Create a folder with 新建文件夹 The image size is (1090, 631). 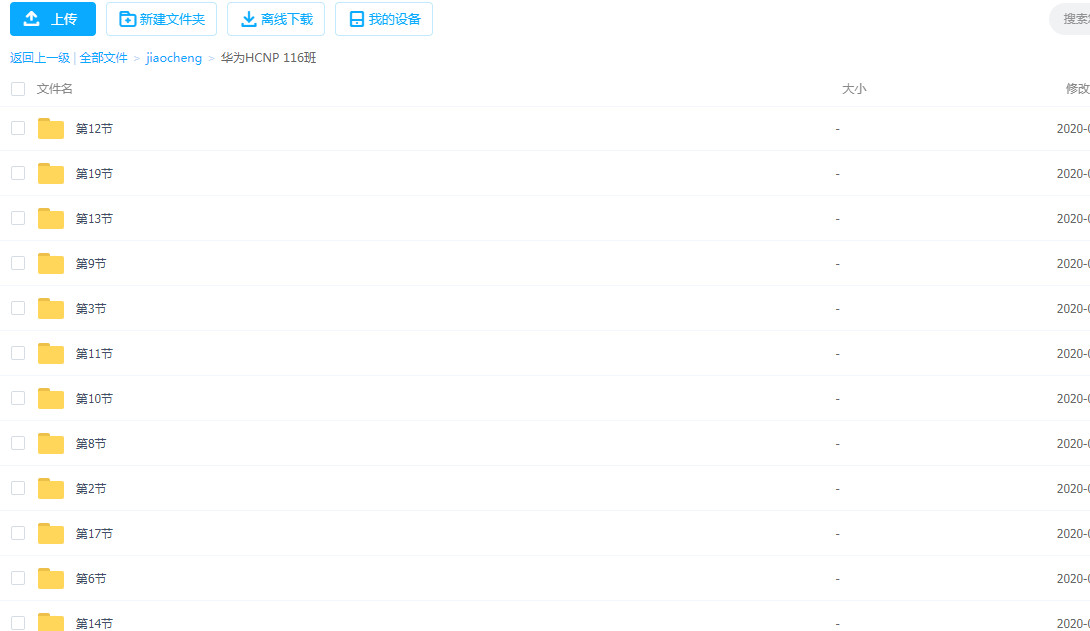161,19
